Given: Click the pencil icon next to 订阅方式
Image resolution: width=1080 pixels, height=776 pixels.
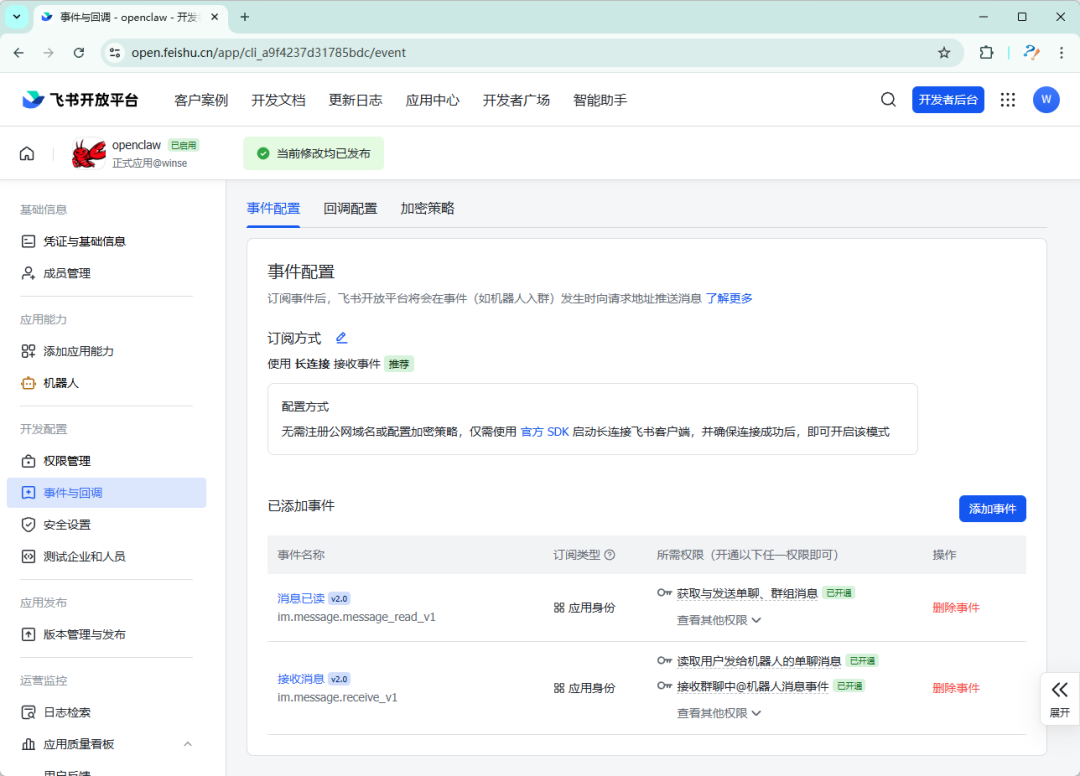Looking at the screenshot, I should (x=341, y=338).
